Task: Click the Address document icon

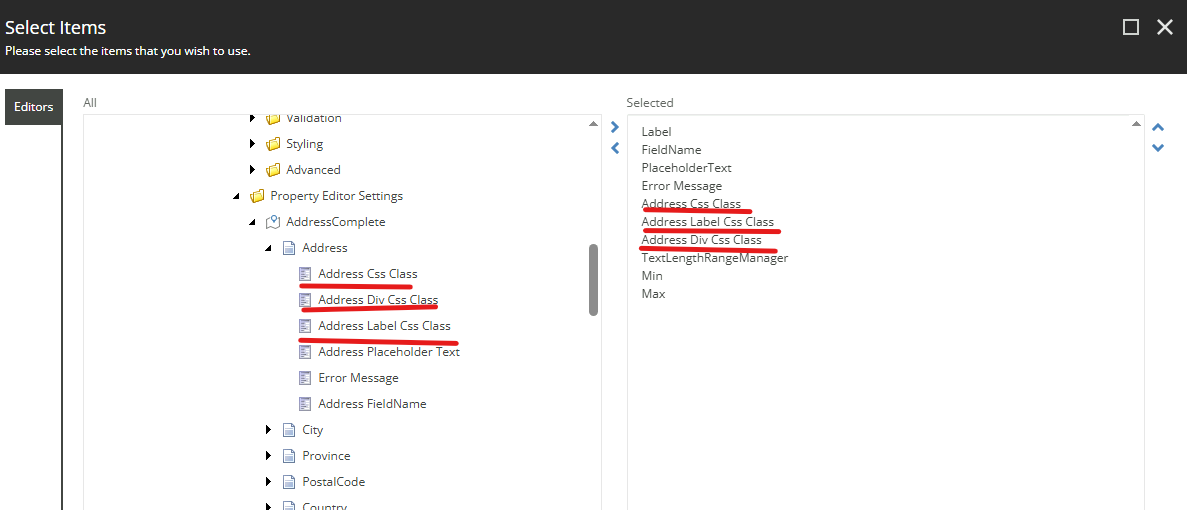Action: (x=288, y=247)
